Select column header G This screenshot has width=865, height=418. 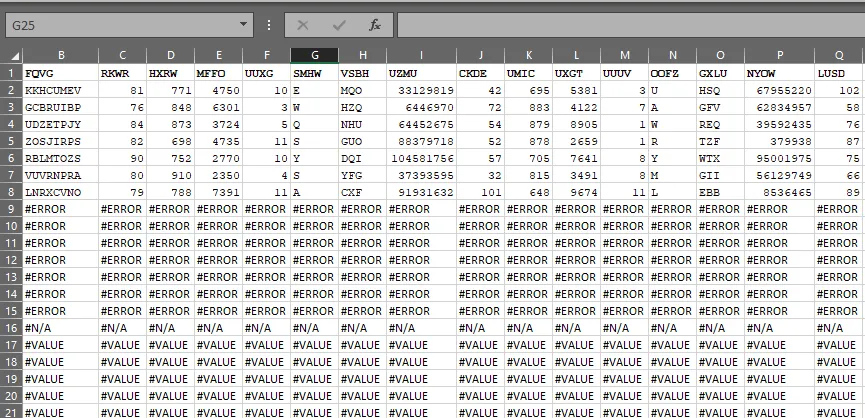click(314, 55)
